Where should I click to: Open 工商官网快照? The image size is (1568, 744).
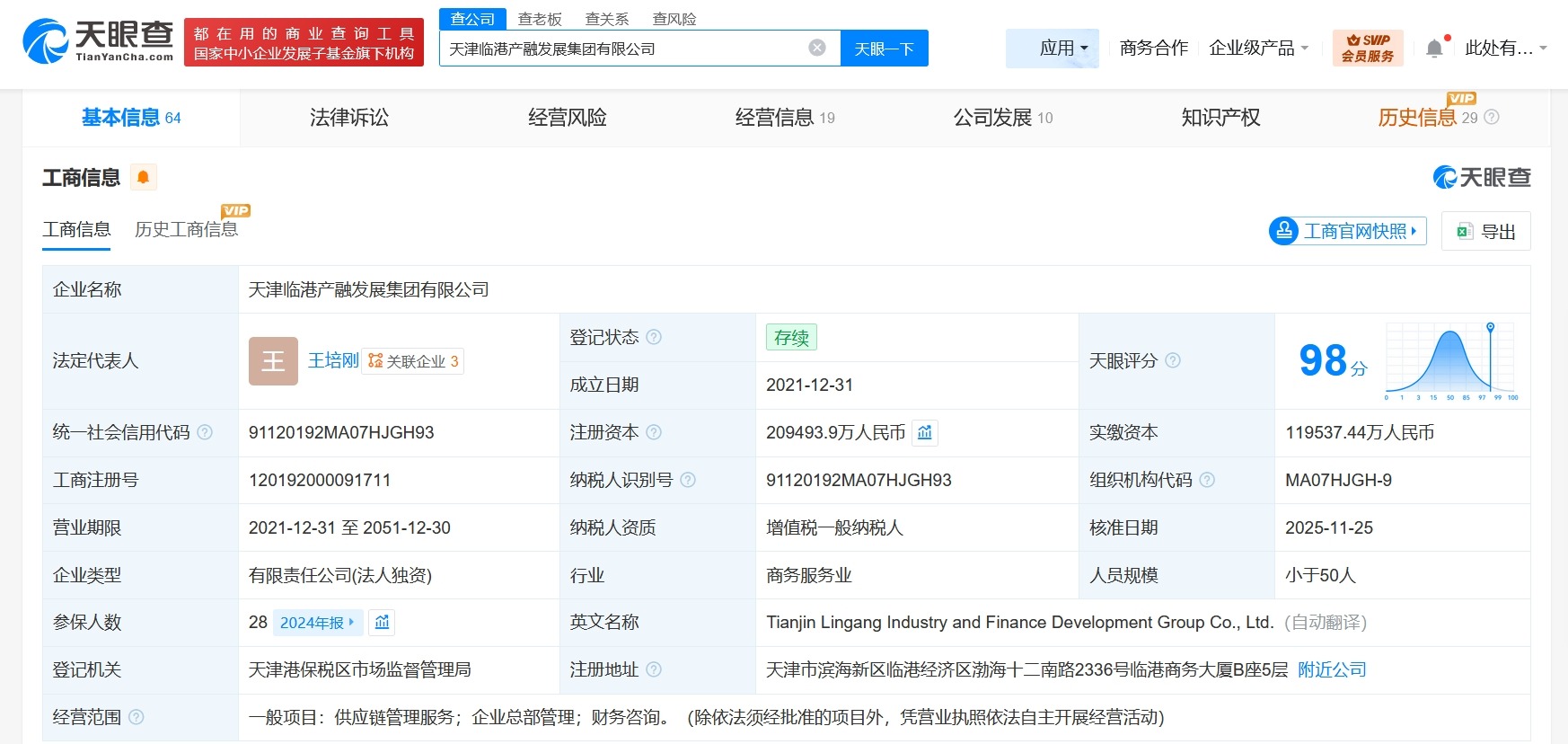1348,231
